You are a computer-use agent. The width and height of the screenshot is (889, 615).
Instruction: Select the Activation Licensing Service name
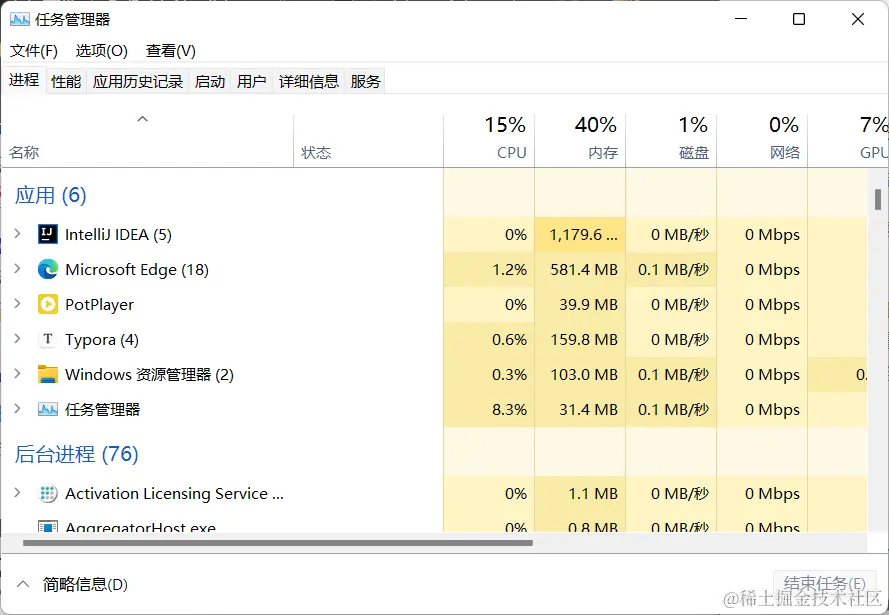pos(174,494)
